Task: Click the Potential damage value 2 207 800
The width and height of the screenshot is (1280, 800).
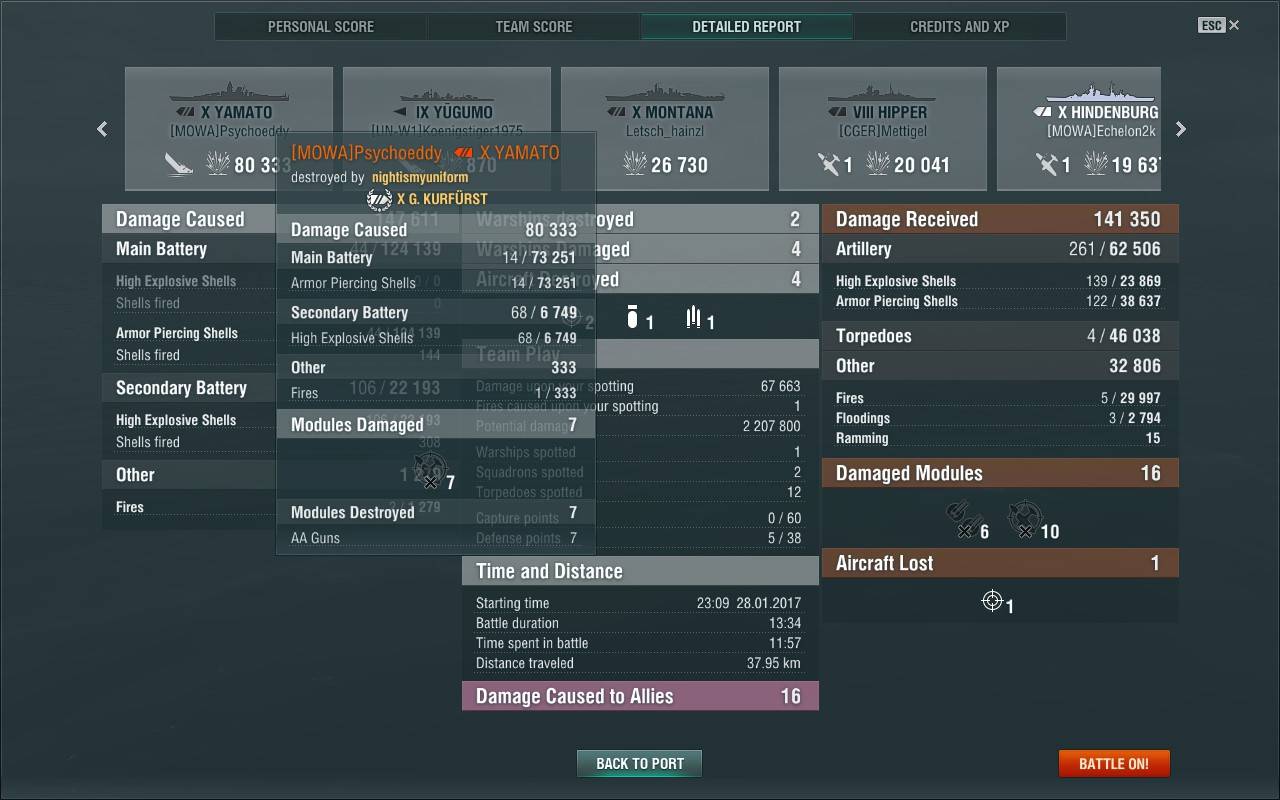Action: (771, 426)
